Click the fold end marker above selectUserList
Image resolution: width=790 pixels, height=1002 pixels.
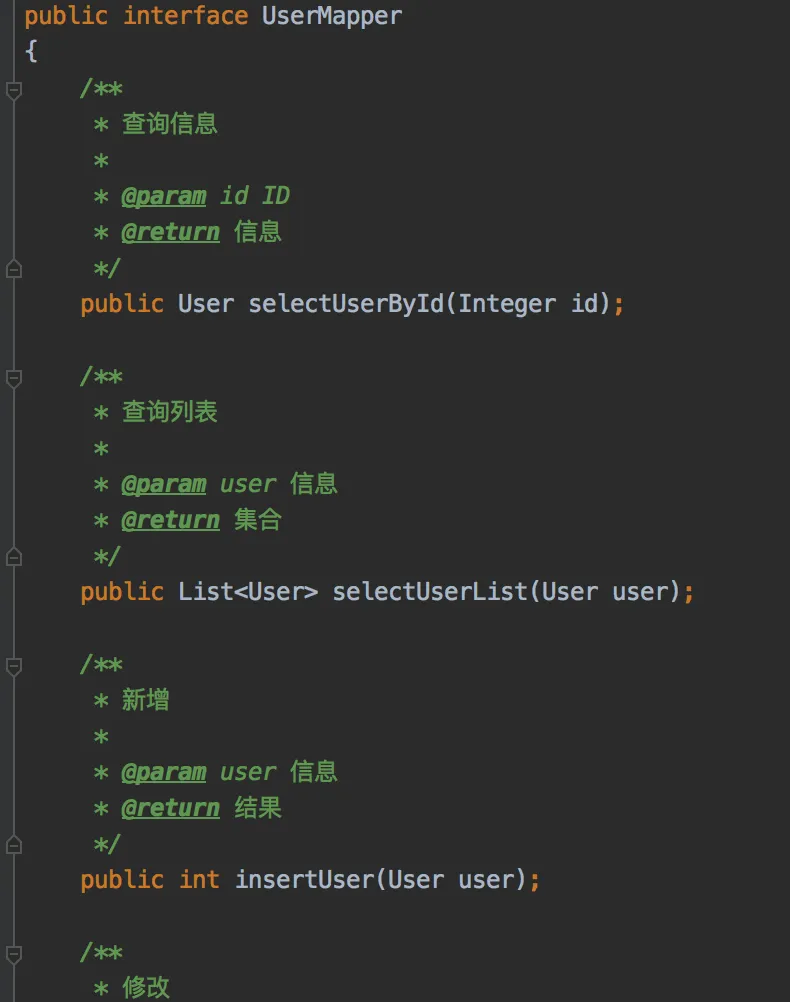13,556
